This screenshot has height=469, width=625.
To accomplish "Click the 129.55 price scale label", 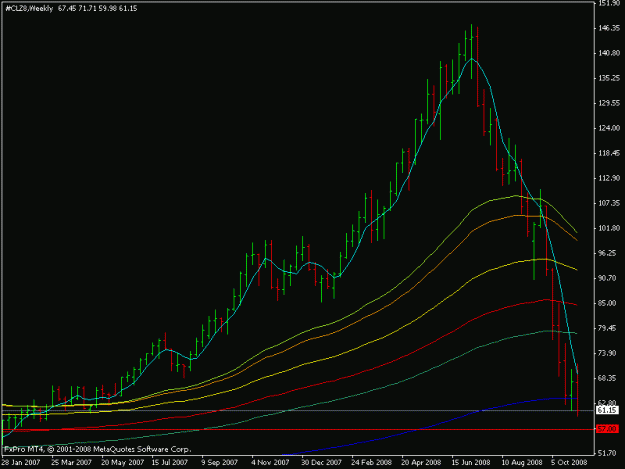I will [609, 103].
